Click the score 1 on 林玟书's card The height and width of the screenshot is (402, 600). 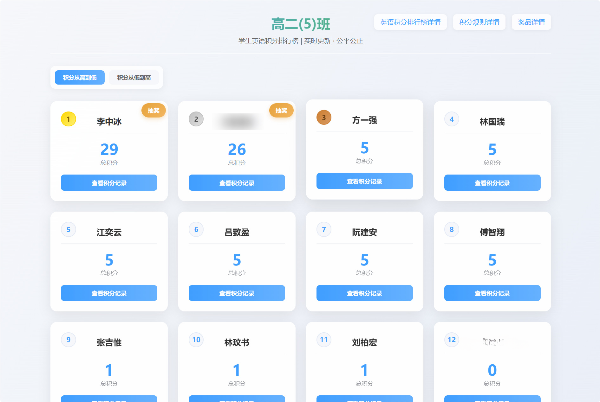237,370
